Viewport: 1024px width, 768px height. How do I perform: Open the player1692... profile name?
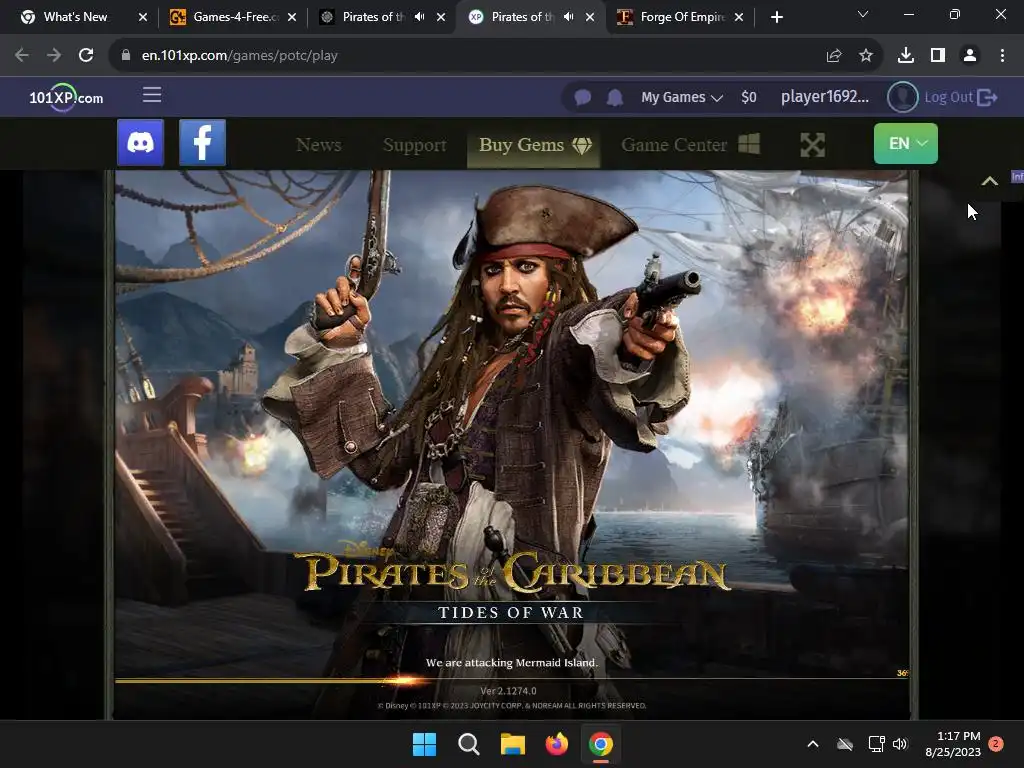click(x=825, y=97)
